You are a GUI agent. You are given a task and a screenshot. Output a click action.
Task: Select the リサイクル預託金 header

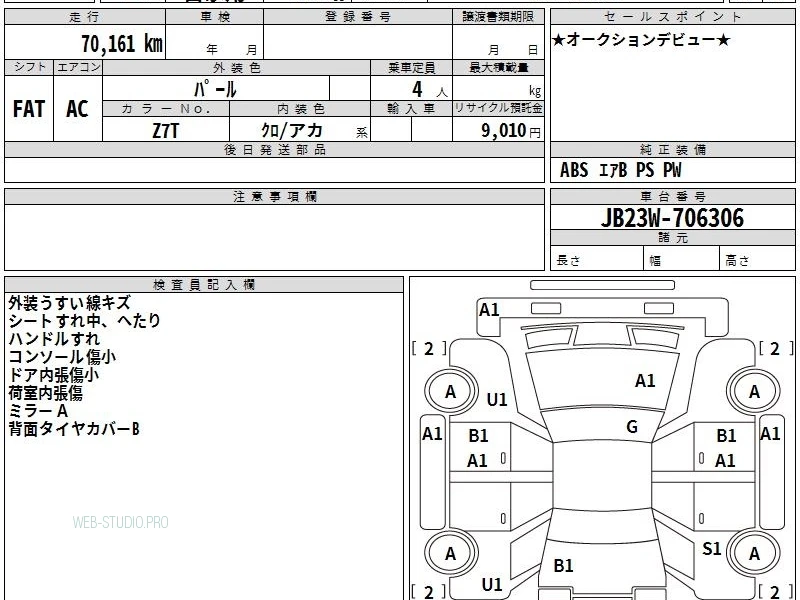coord(498,108)
